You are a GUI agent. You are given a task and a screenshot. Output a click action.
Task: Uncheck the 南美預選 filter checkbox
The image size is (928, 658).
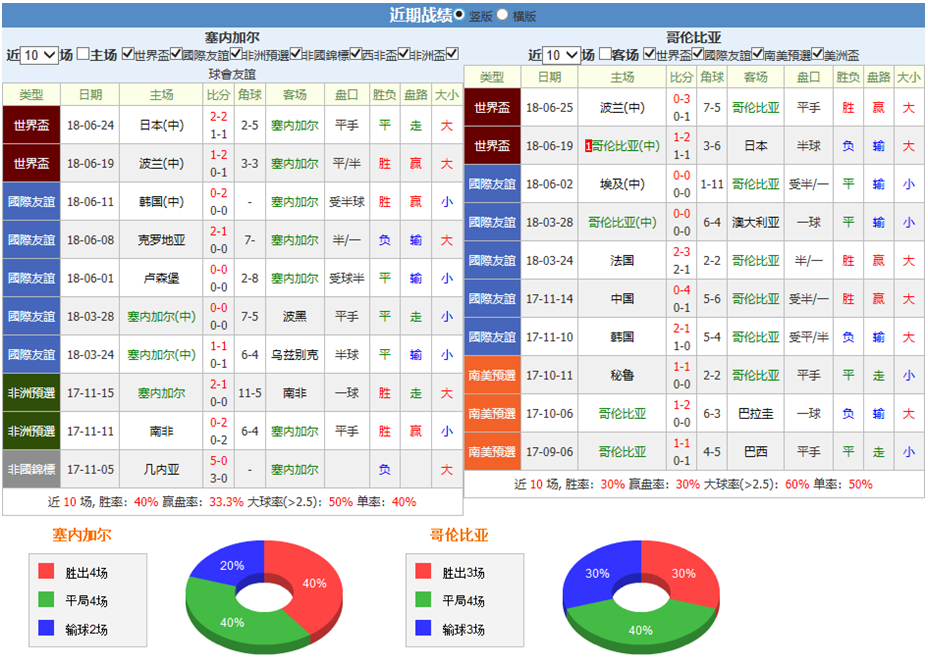[x=758, y=54]
